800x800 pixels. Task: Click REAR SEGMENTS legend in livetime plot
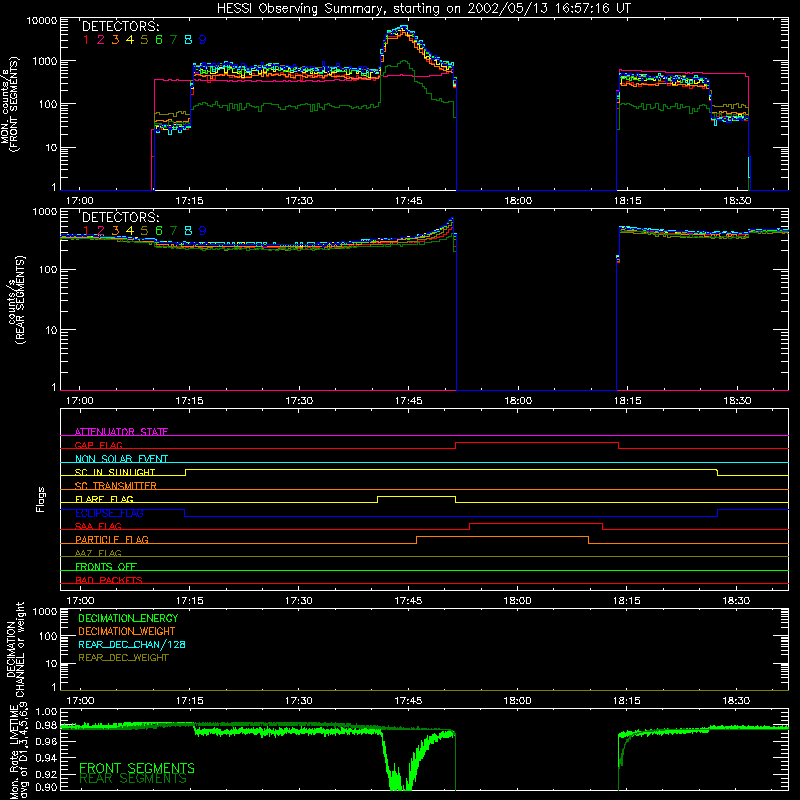tap(133, 779)
